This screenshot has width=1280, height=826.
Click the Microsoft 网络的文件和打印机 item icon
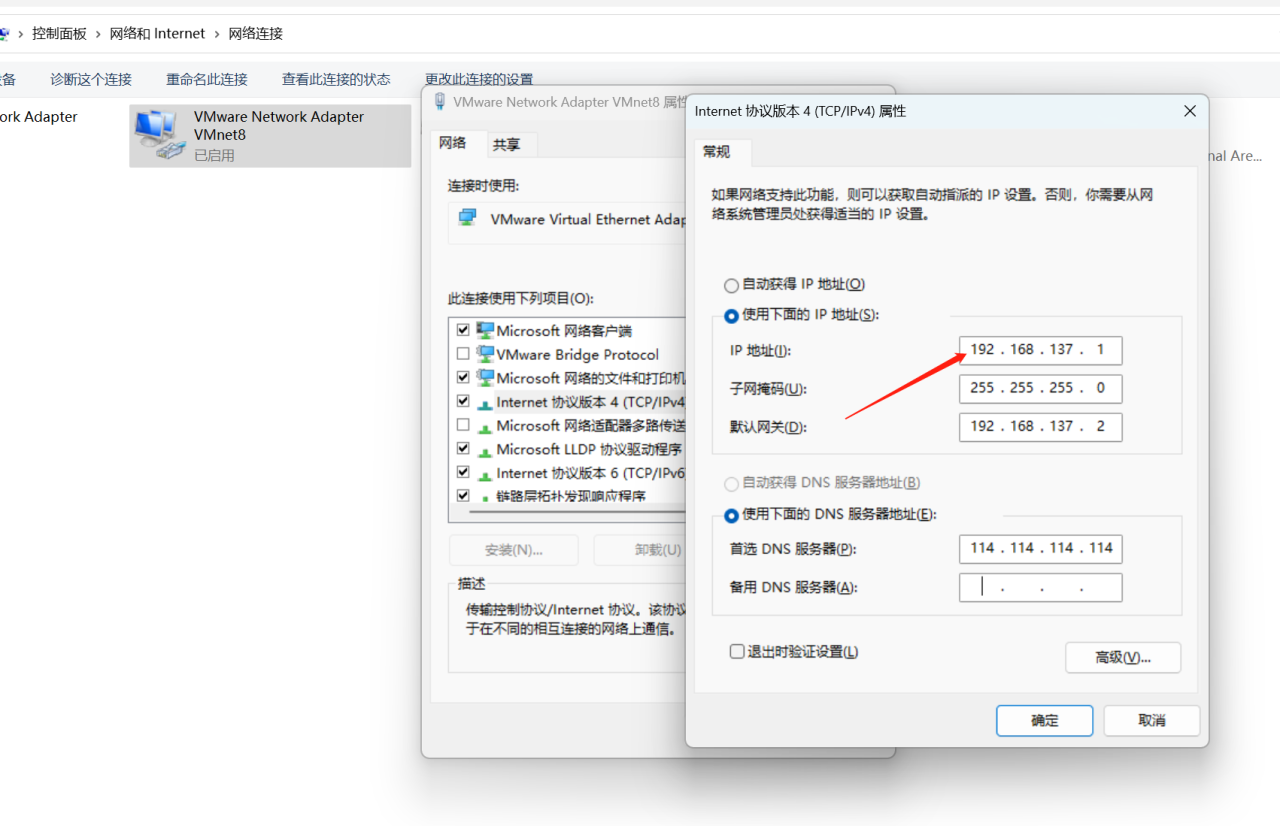click(x=486, y=378)
